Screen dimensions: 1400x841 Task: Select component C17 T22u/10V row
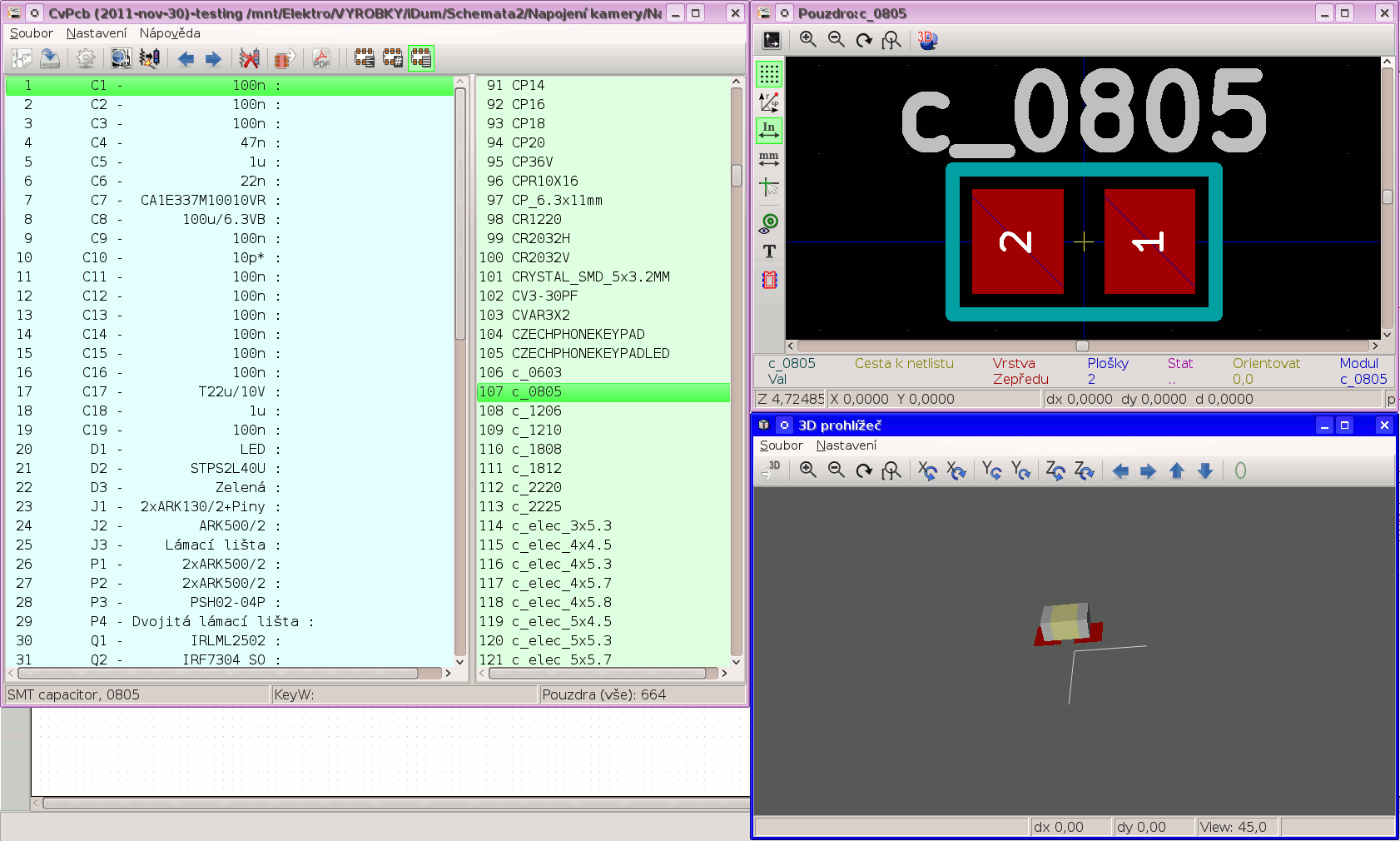pos(230,391)
